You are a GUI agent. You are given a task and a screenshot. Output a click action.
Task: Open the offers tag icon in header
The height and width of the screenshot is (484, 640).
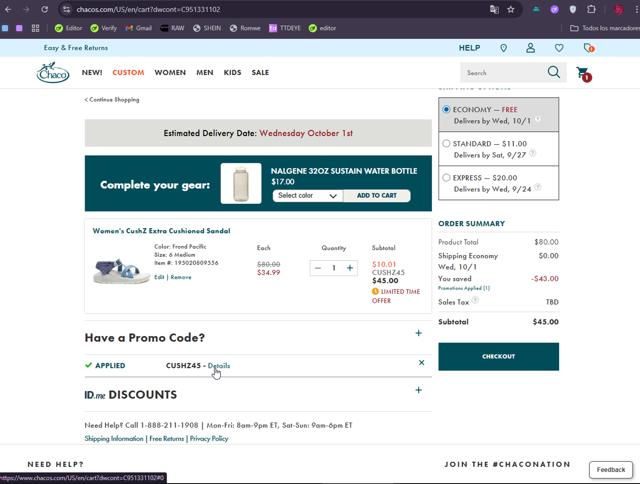click(589, 48)
